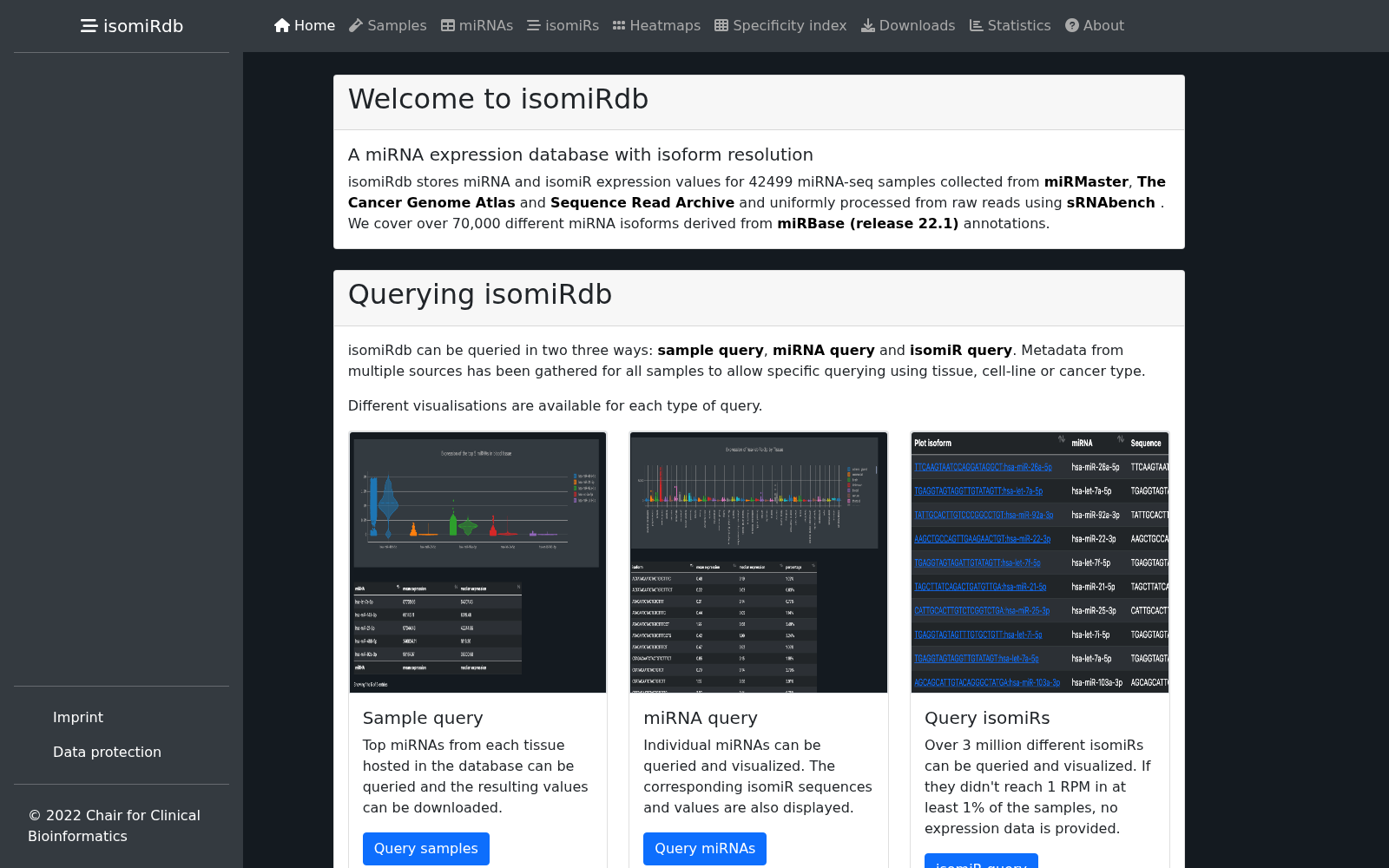Viewport: 1389px width, 868px height.
Task: Click the isomiRs list icon
Action: click(x=534, y=25)
